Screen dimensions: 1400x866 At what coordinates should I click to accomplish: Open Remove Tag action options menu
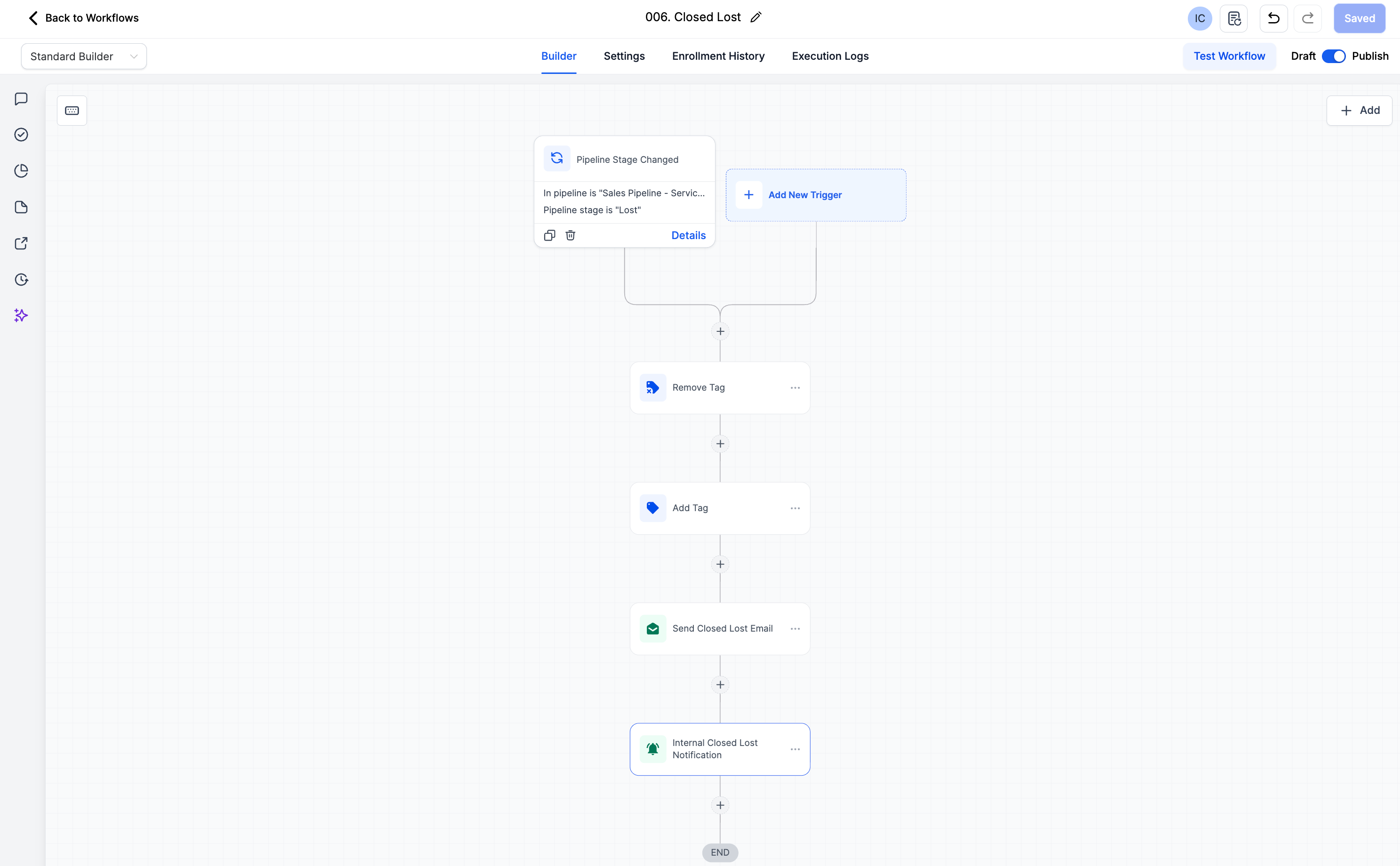point(795,388)
